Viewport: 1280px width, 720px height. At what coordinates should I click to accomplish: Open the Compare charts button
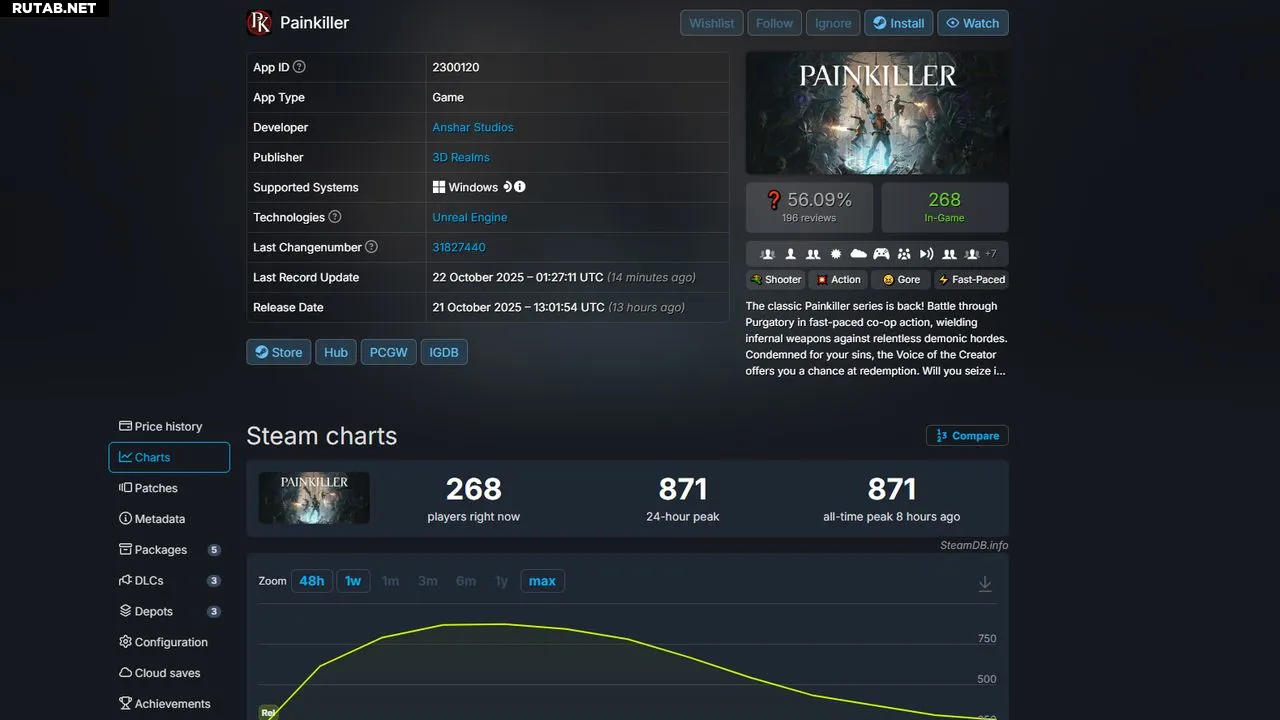coord(967,436)
